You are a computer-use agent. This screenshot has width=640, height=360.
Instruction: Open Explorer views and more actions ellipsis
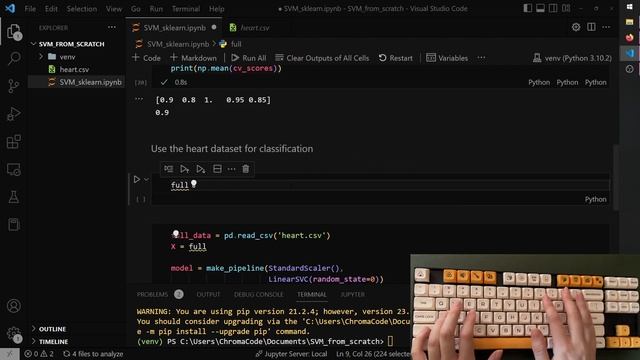111,28
